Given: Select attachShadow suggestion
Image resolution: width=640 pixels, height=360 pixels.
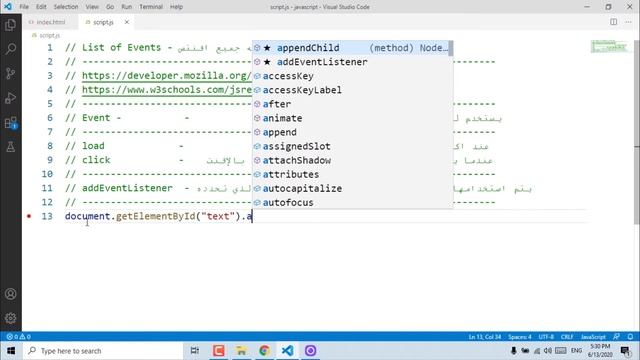Looking at the screenshot, I should [x=351, y=160].
